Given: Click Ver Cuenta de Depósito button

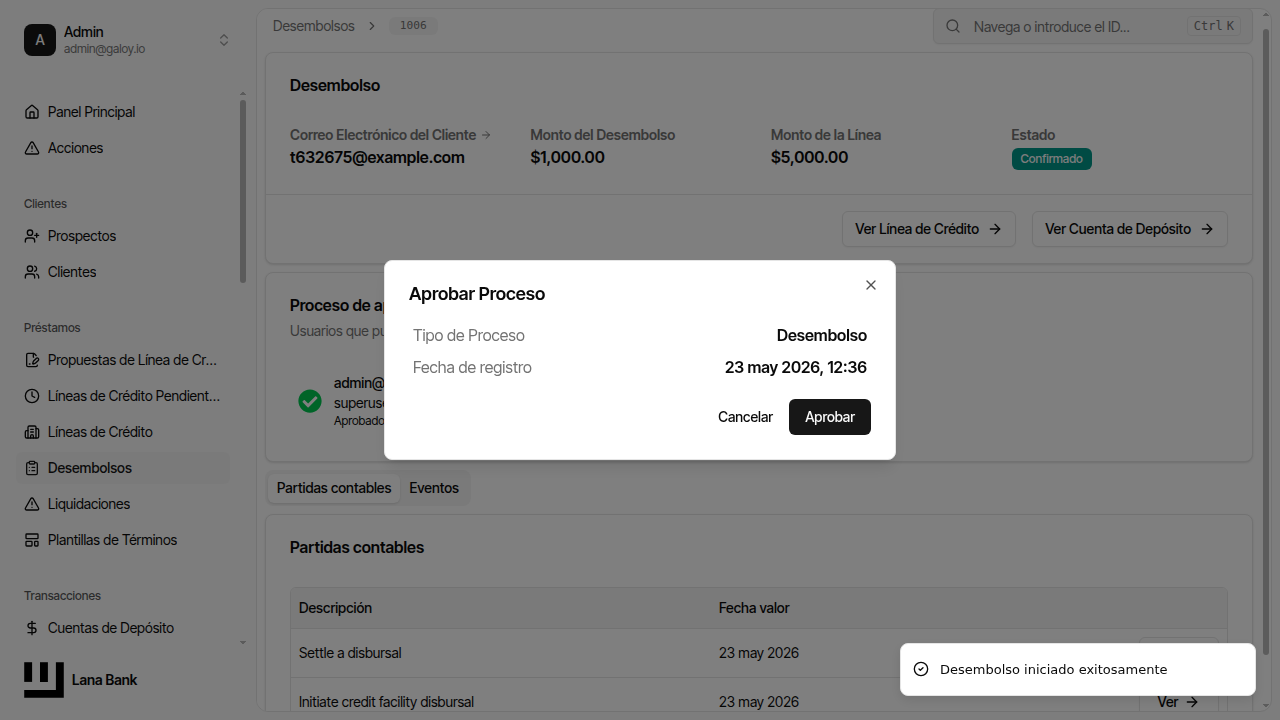Looking at the screenshot, I should [1130, 229].
